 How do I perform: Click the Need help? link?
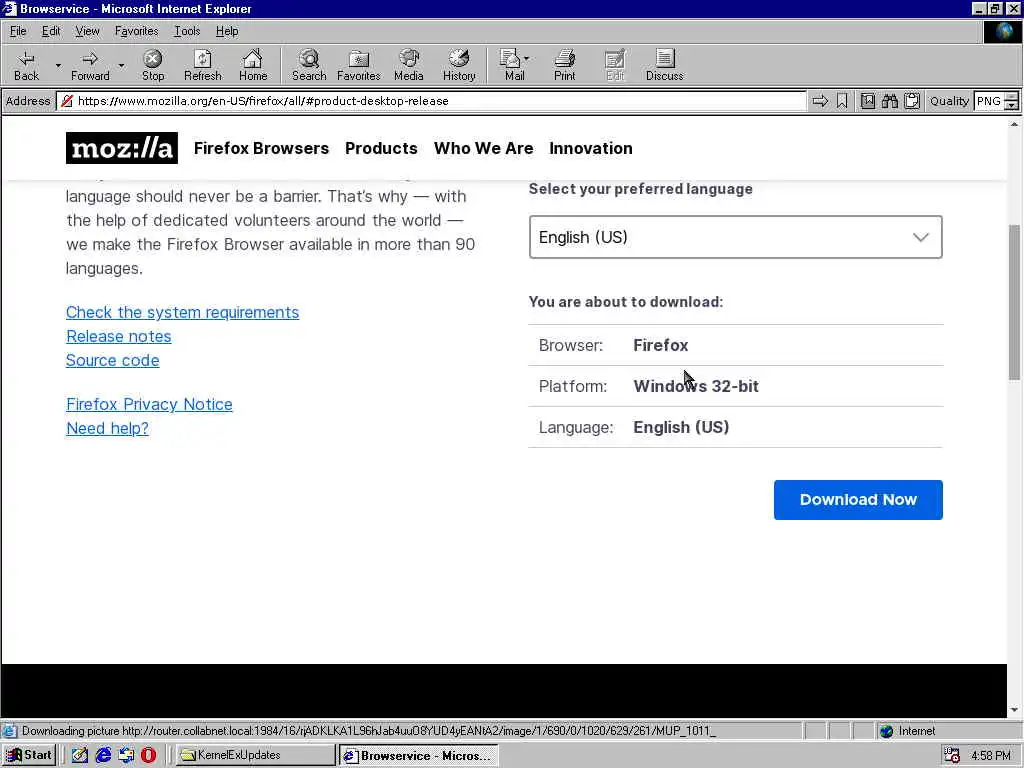pos(107,428)
